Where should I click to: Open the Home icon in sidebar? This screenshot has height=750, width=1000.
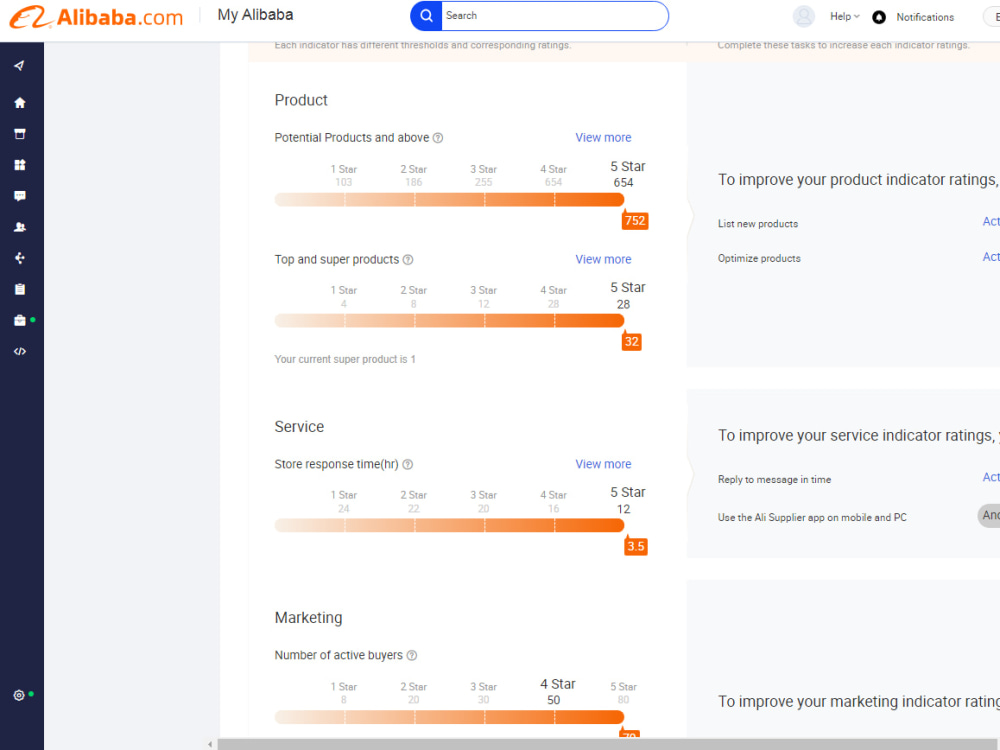20,103
